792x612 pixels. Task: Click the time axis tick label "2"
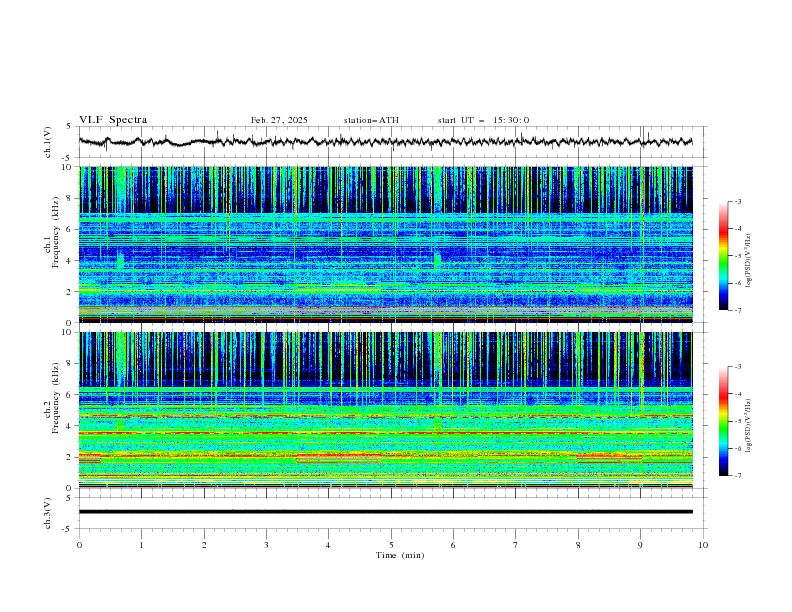204,545
